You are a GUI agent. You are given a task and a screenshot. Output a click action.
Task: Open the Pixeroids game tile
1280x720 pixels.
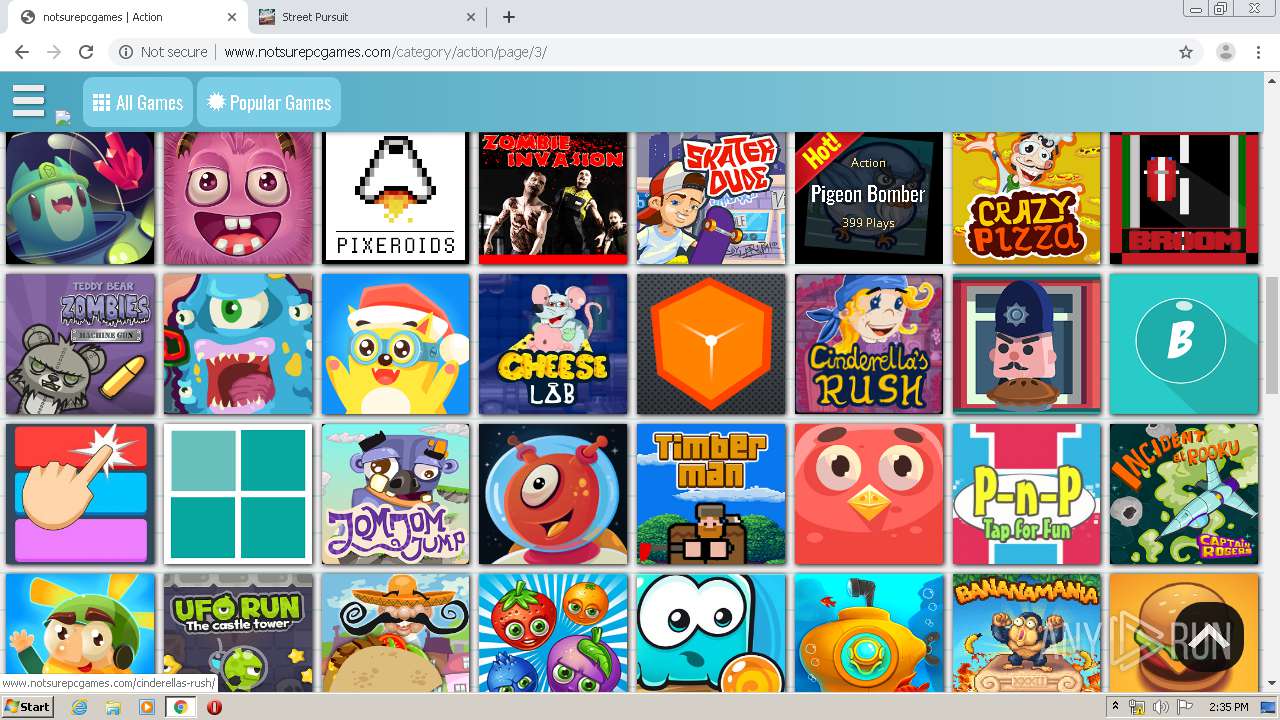pyautogui.click(x=395, y=197)
